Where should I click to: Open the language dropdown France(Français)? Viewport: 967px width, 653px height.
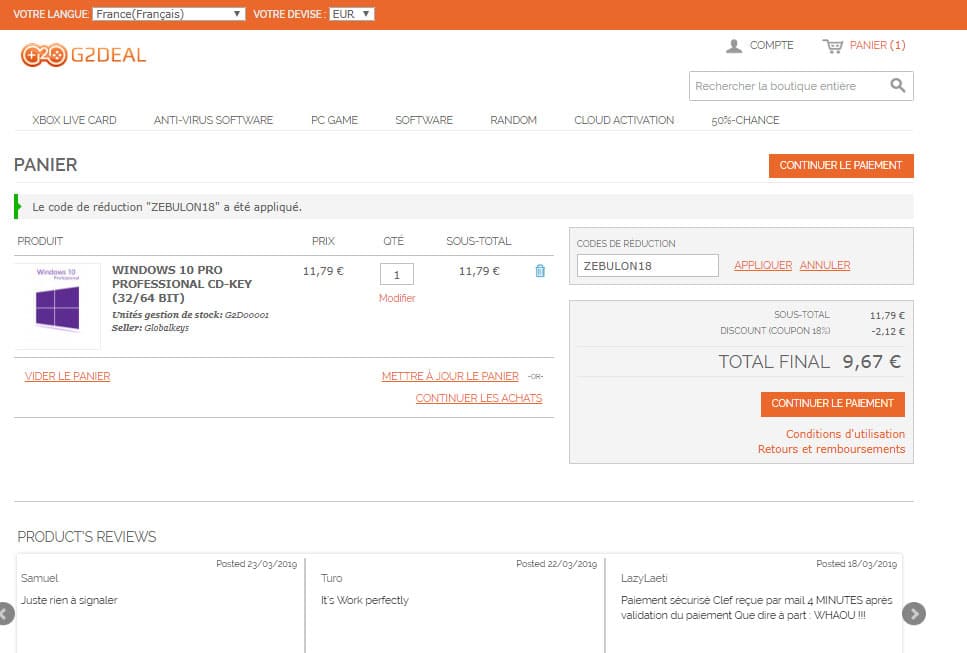click(x=169, y=14)
